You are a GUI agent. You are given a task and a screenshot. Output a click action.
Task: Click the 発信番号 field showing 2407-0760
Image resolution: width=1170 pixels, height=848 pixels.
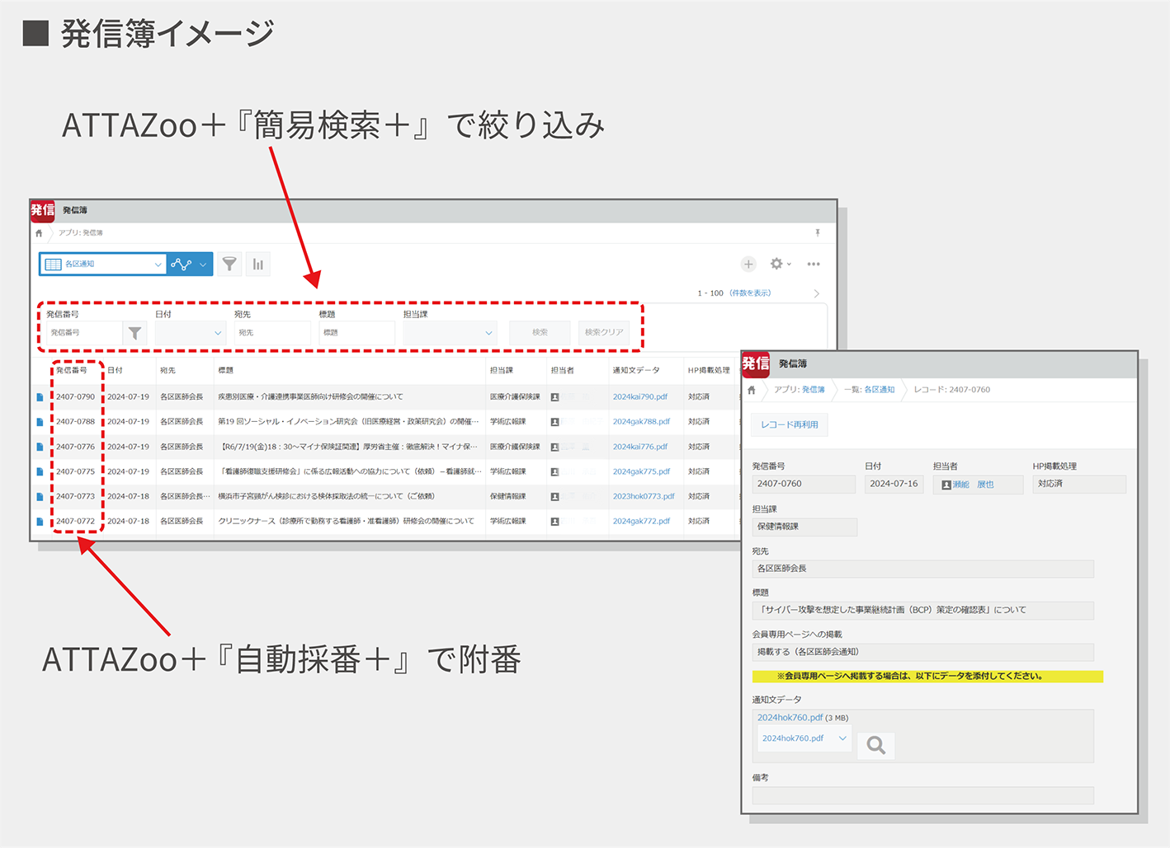804,484
